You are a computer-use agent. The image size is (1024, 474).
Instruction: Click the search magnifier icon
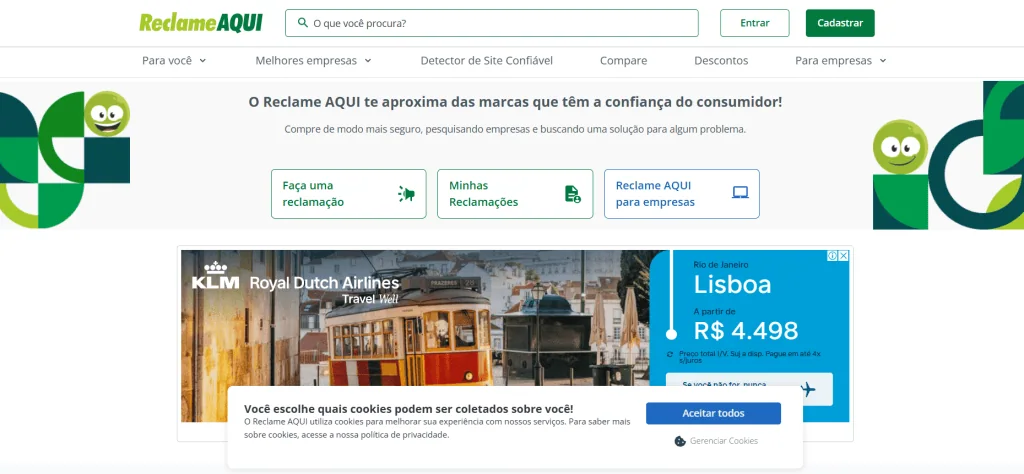302,23
